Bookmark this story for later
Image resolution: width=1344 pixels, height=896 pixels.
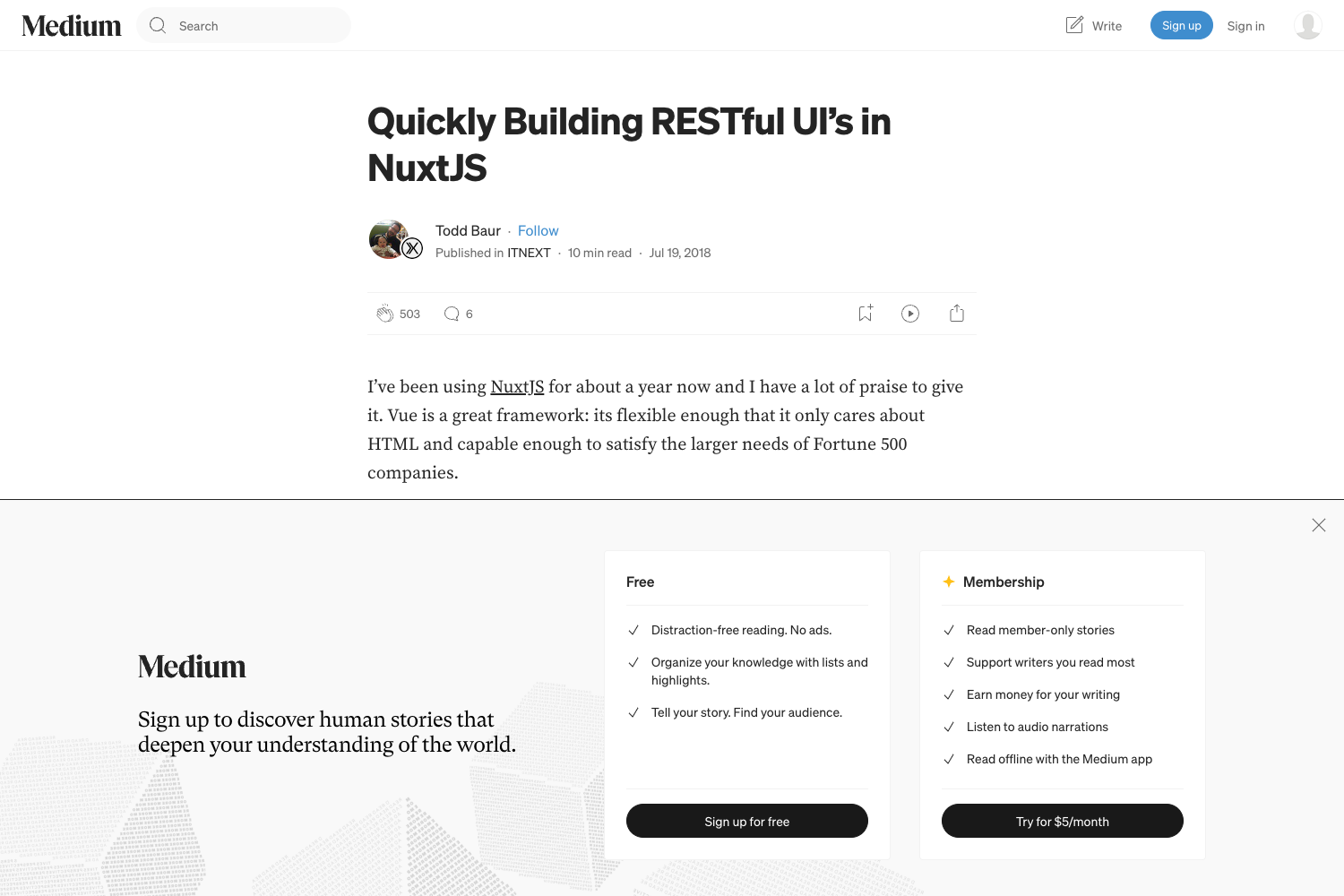pyautogui.click(x=864, y=313)
